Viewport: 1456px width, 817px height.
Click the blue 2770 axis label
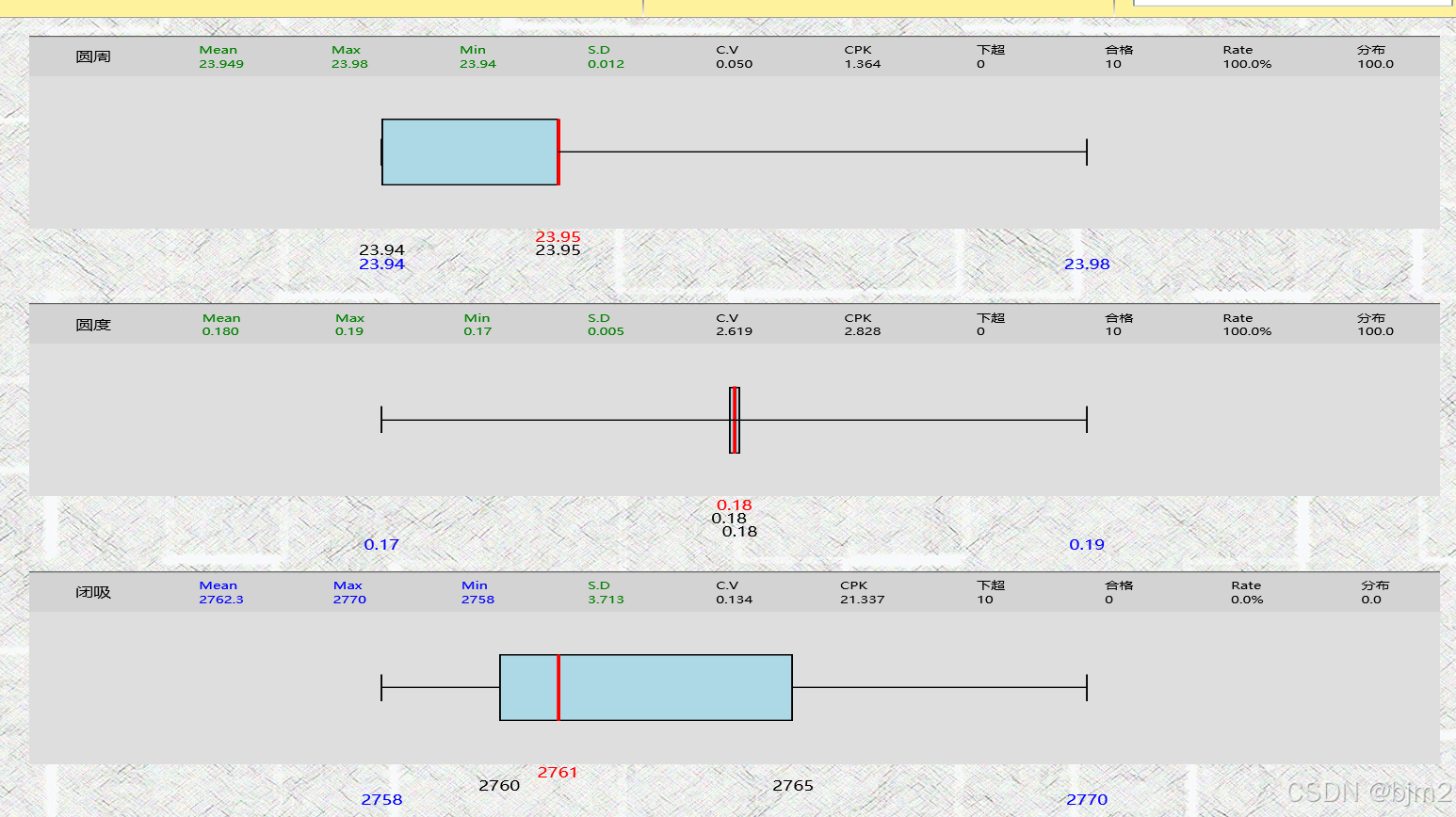pyautogui.click(x=1087, y=799)
